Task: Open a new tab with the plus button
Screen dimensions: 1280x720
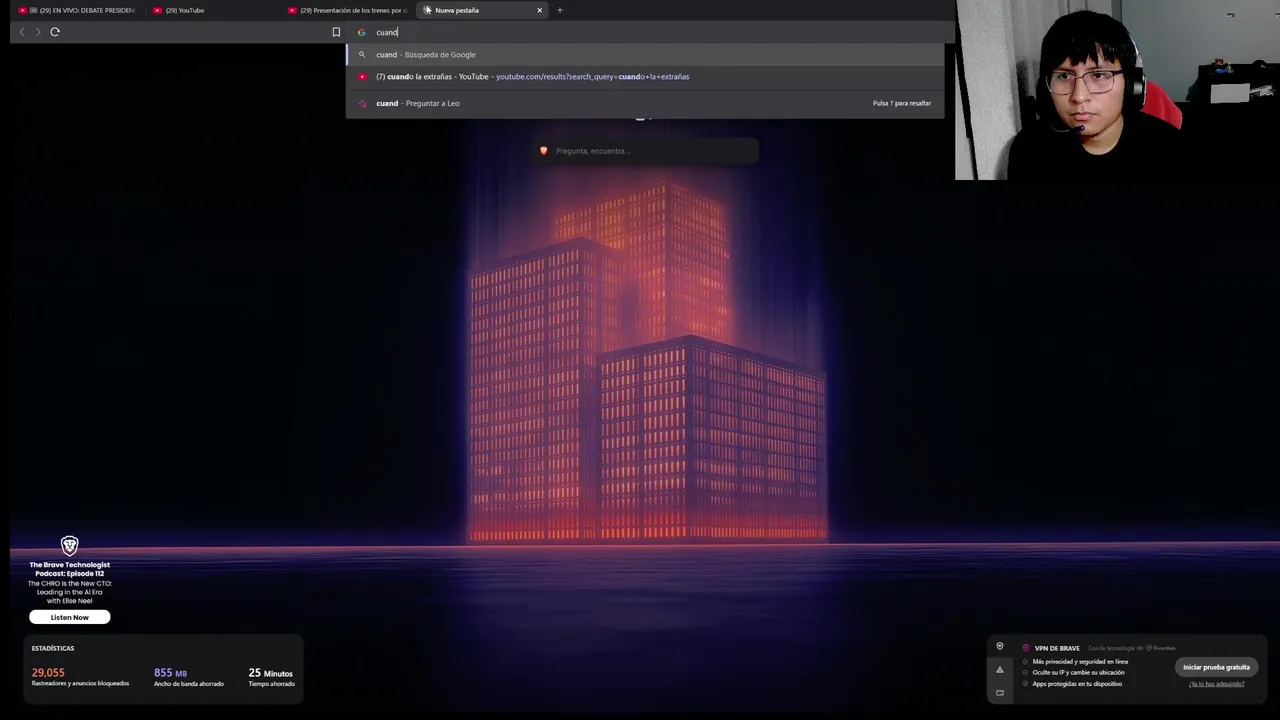Action: click(x=560, y=10)
